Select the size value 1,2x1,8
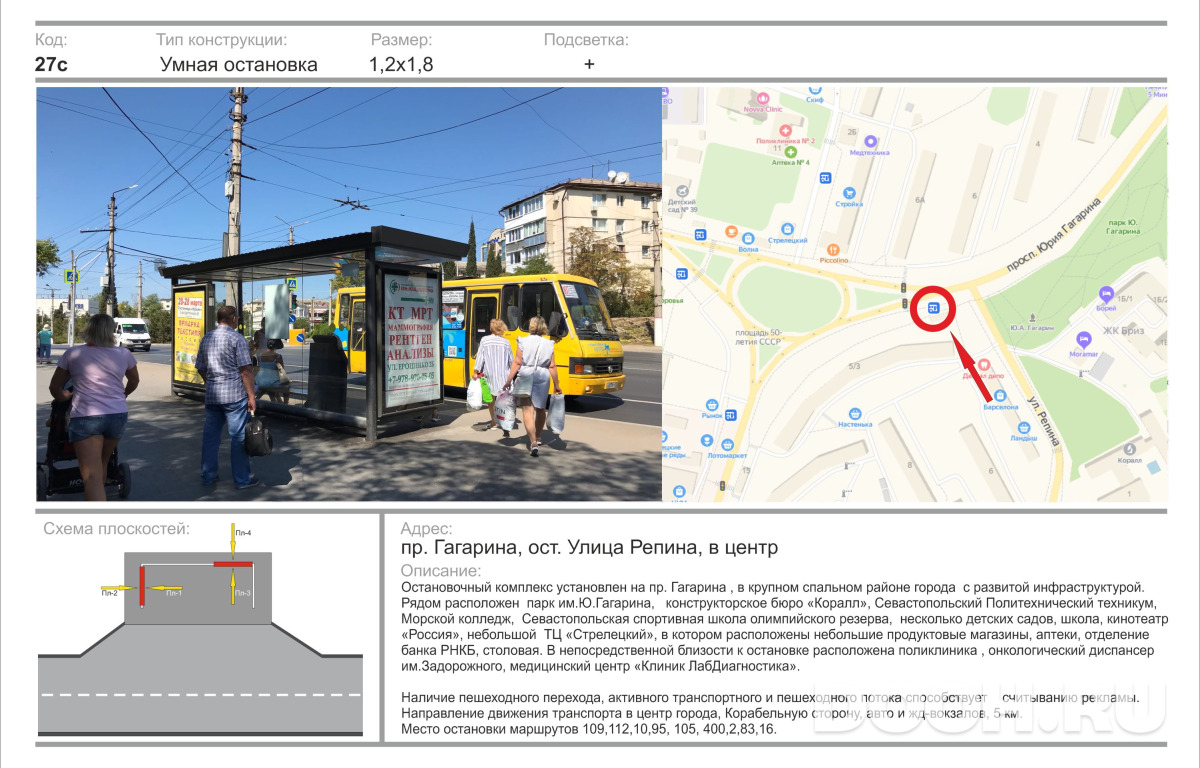Image resolution: width=1200 pixels, height=768 pixels. point(400,65)
